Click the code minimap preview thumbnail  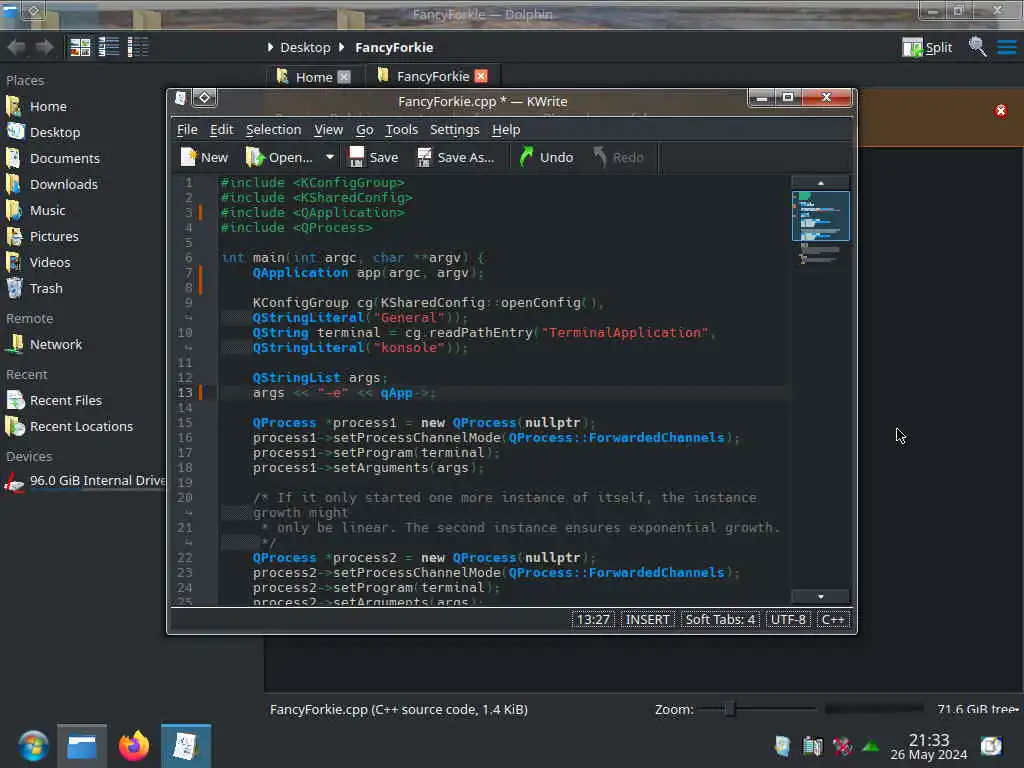pyautogui.click(x=820, y=216)
